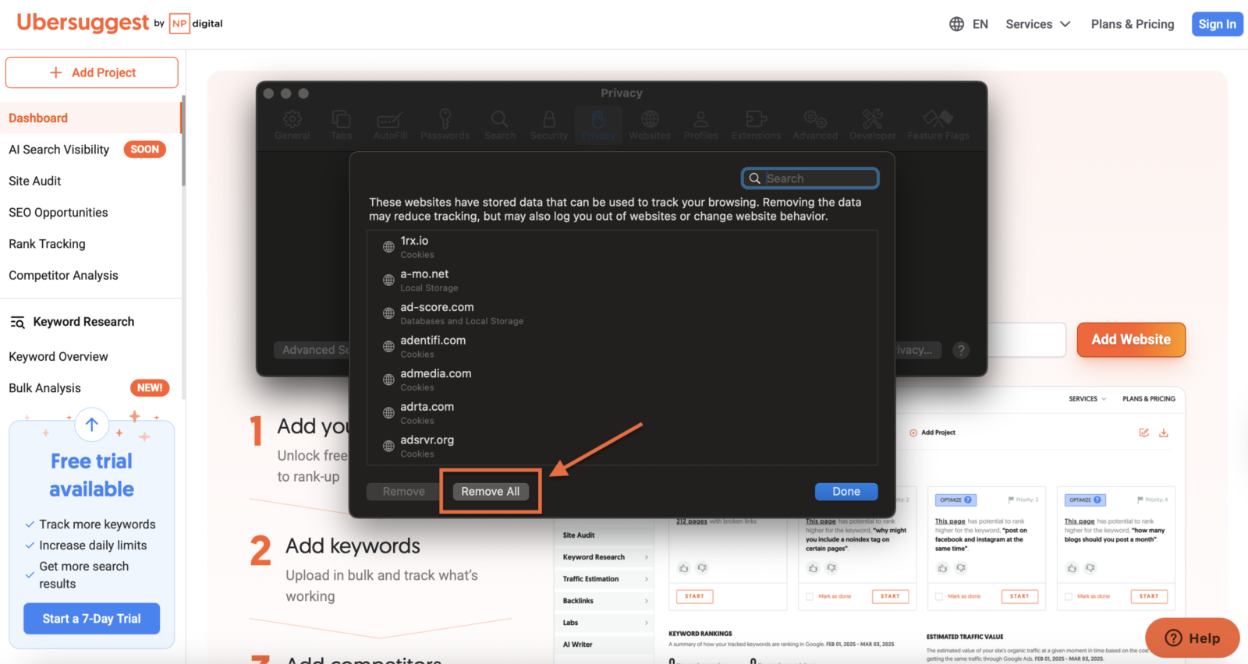Click the globe icon beside adentifi.com
The width and height of the screenshot is (1248, 664).
click(x=388, y=346)
